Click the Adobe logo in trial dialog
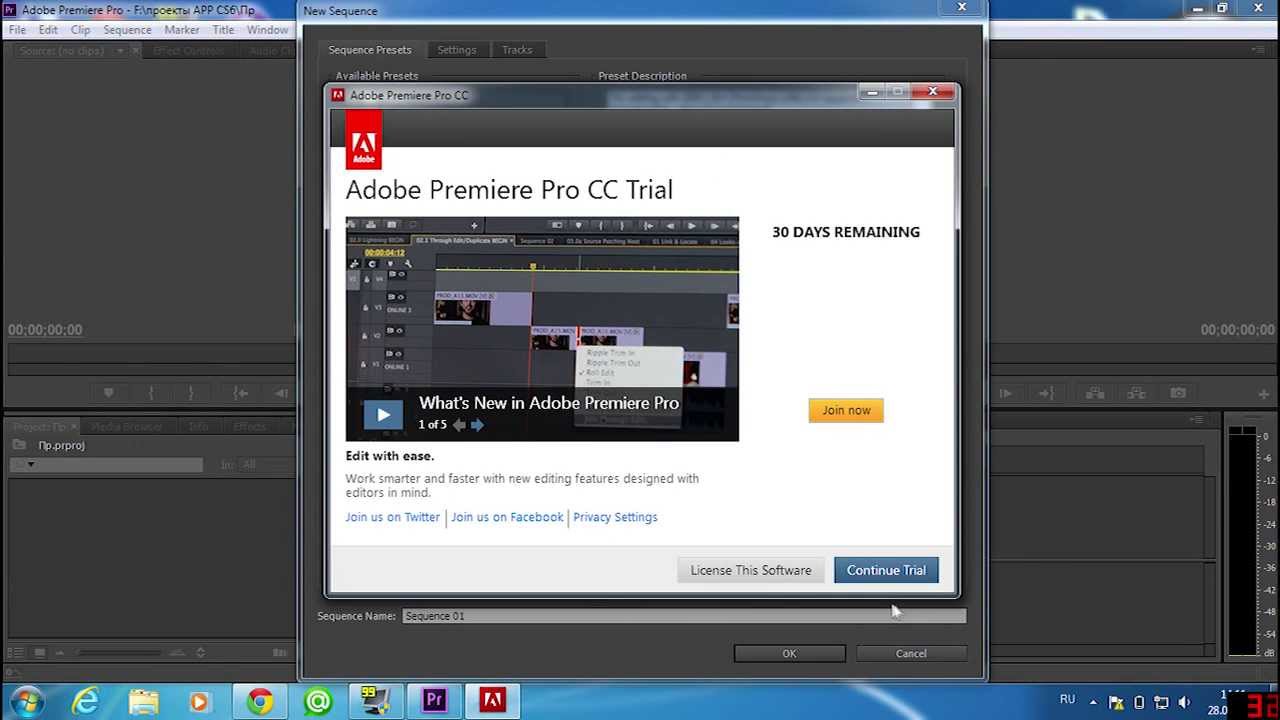This screenshot has width=1280, height=720. [364, 140]
